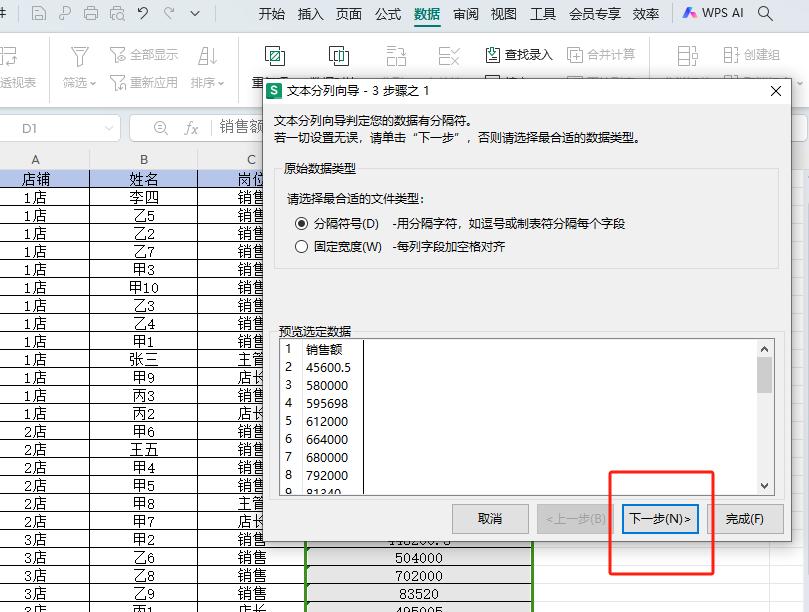Switch to the 插入 tab

click(310, 13)
